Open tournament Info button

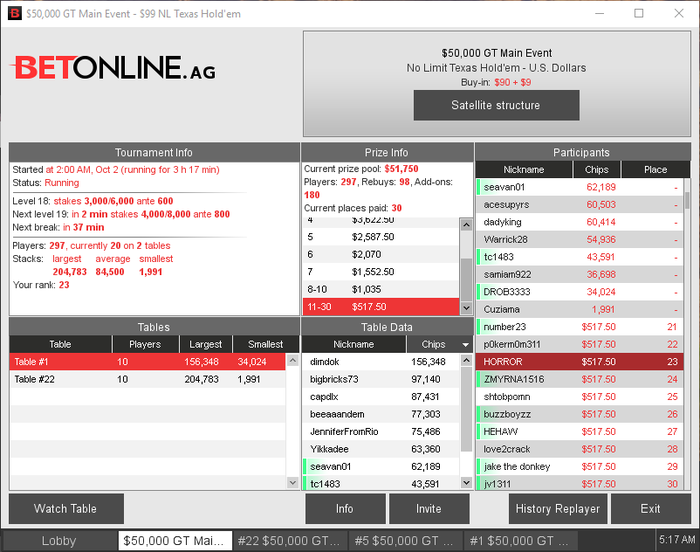[x=345, y=509]
